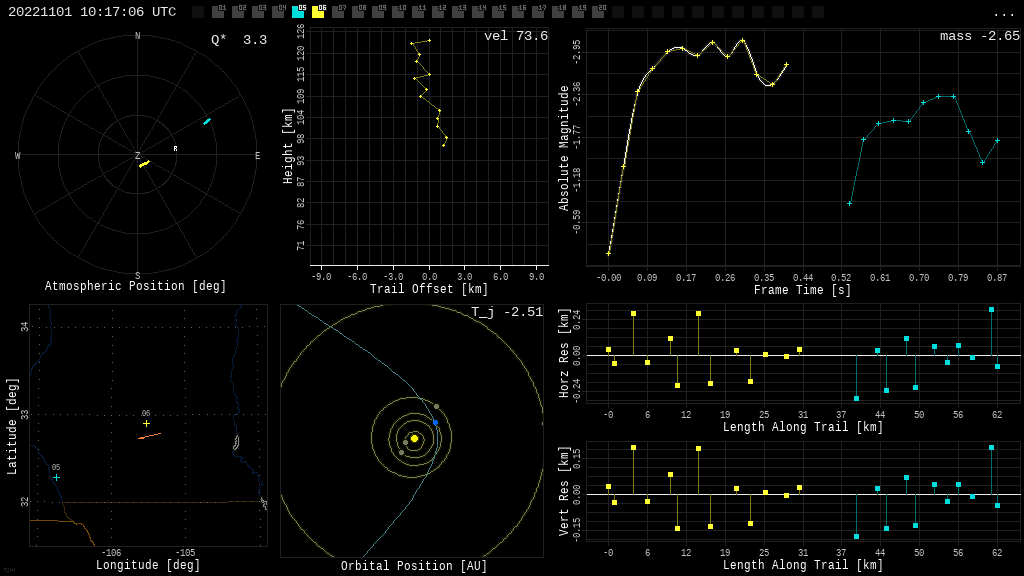
Task: Toggle the yellow station 06 indicator
Action: tap(318, 12)
